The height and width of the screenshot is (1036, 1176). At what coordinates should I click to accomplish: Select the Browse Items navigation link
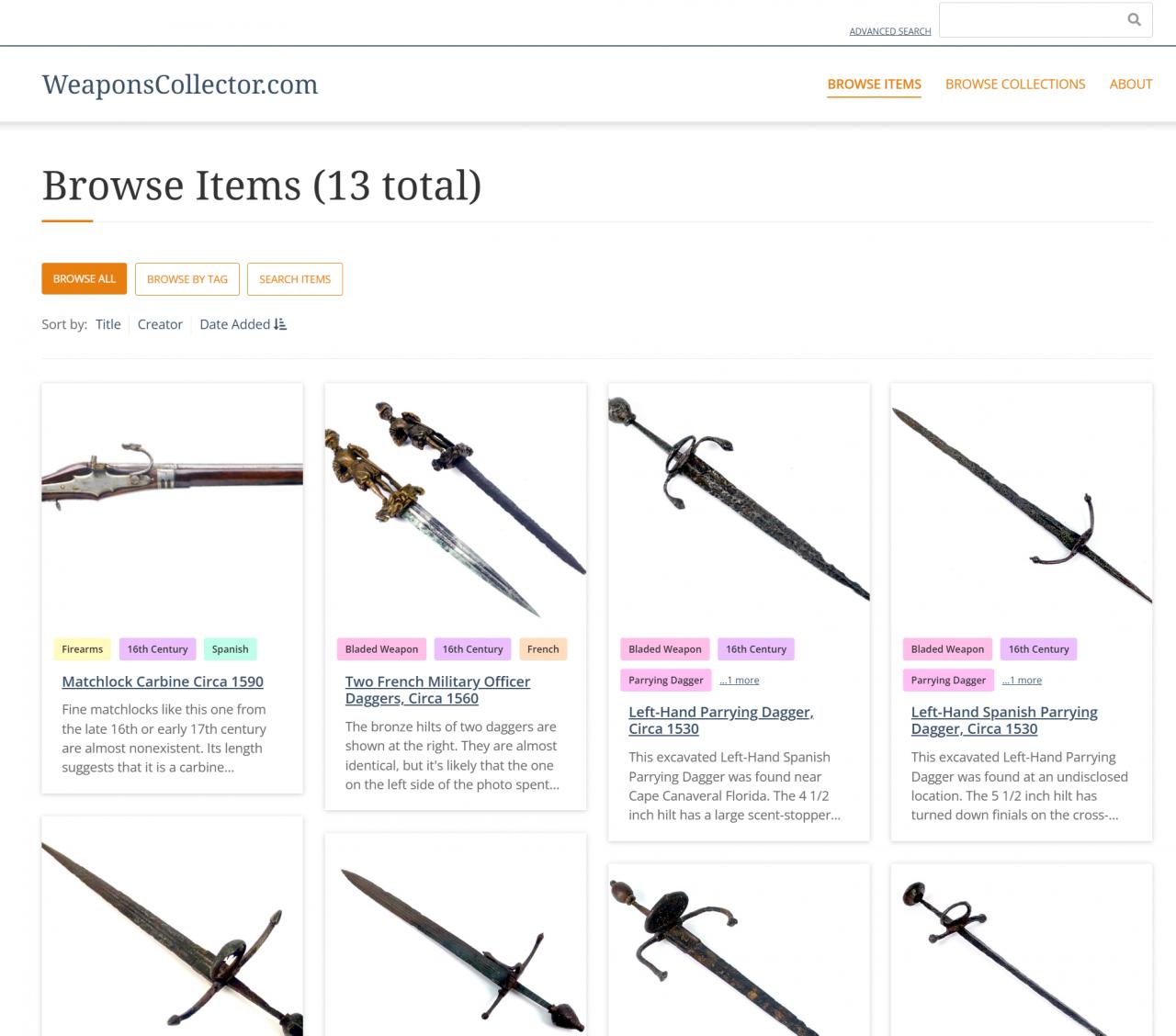(x=874, y=84)
